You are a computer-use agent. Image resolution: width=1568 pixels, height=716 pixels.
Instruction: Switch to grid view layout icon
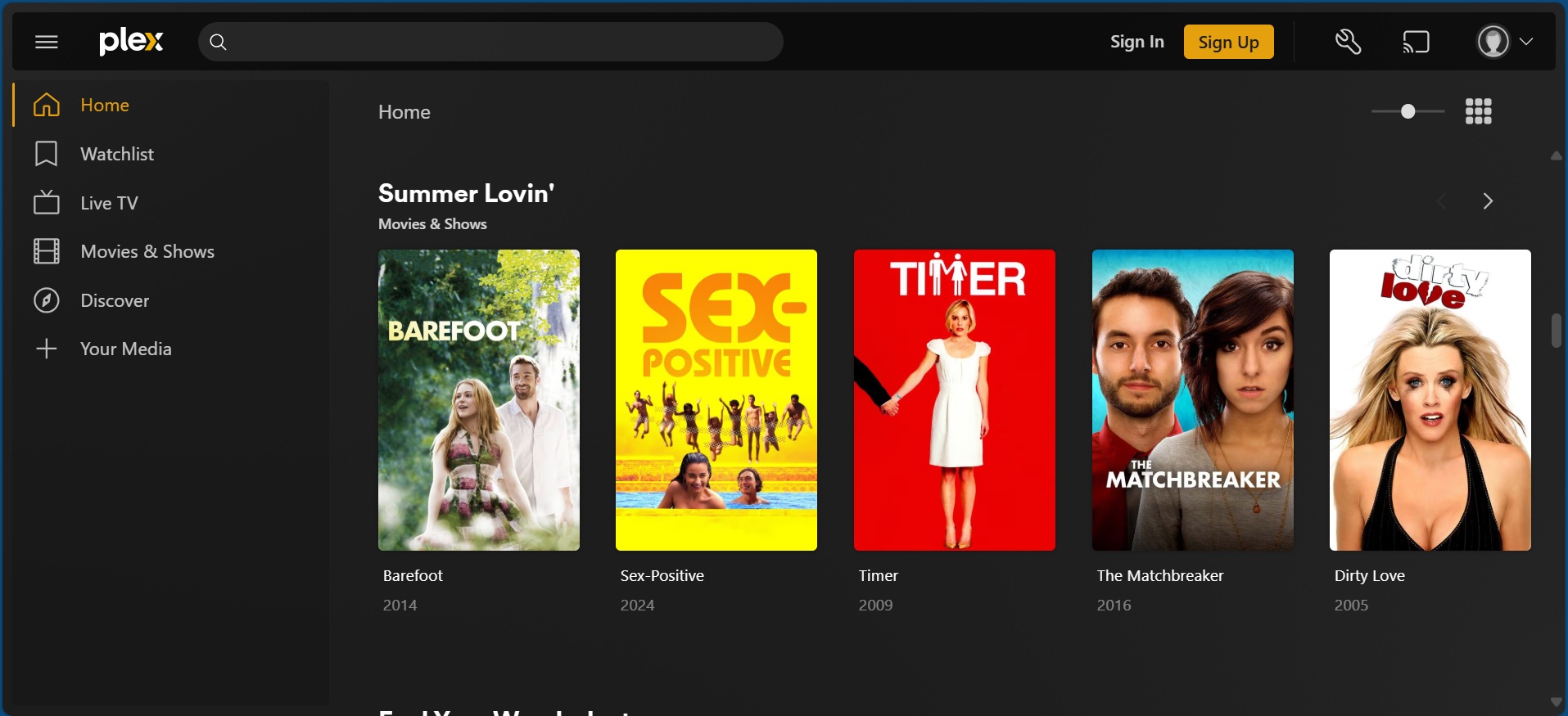[x=1478, y=111]
